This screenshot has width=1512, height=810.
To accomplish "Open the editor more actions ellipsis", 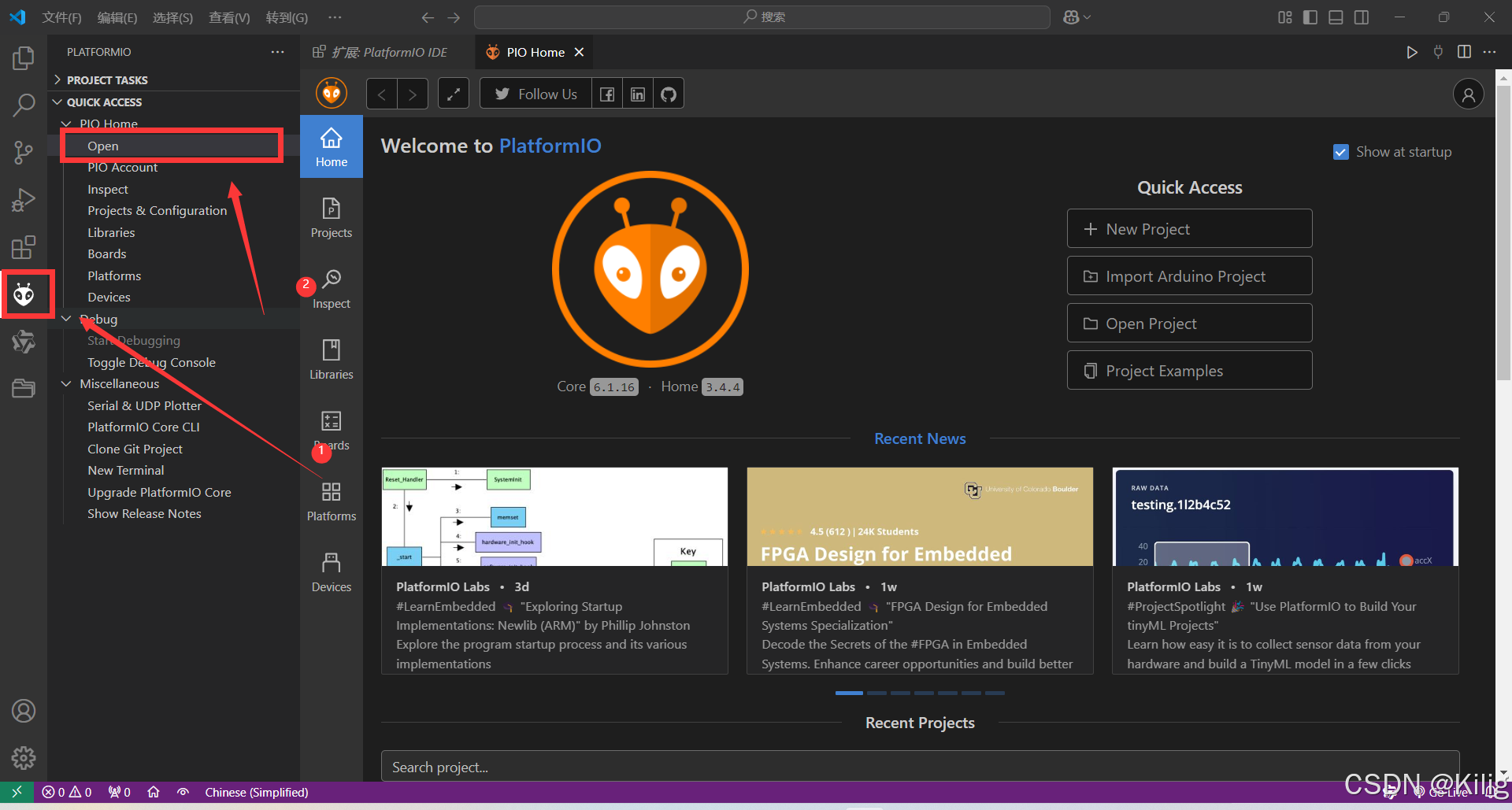I will click(x=1489, y=52).
